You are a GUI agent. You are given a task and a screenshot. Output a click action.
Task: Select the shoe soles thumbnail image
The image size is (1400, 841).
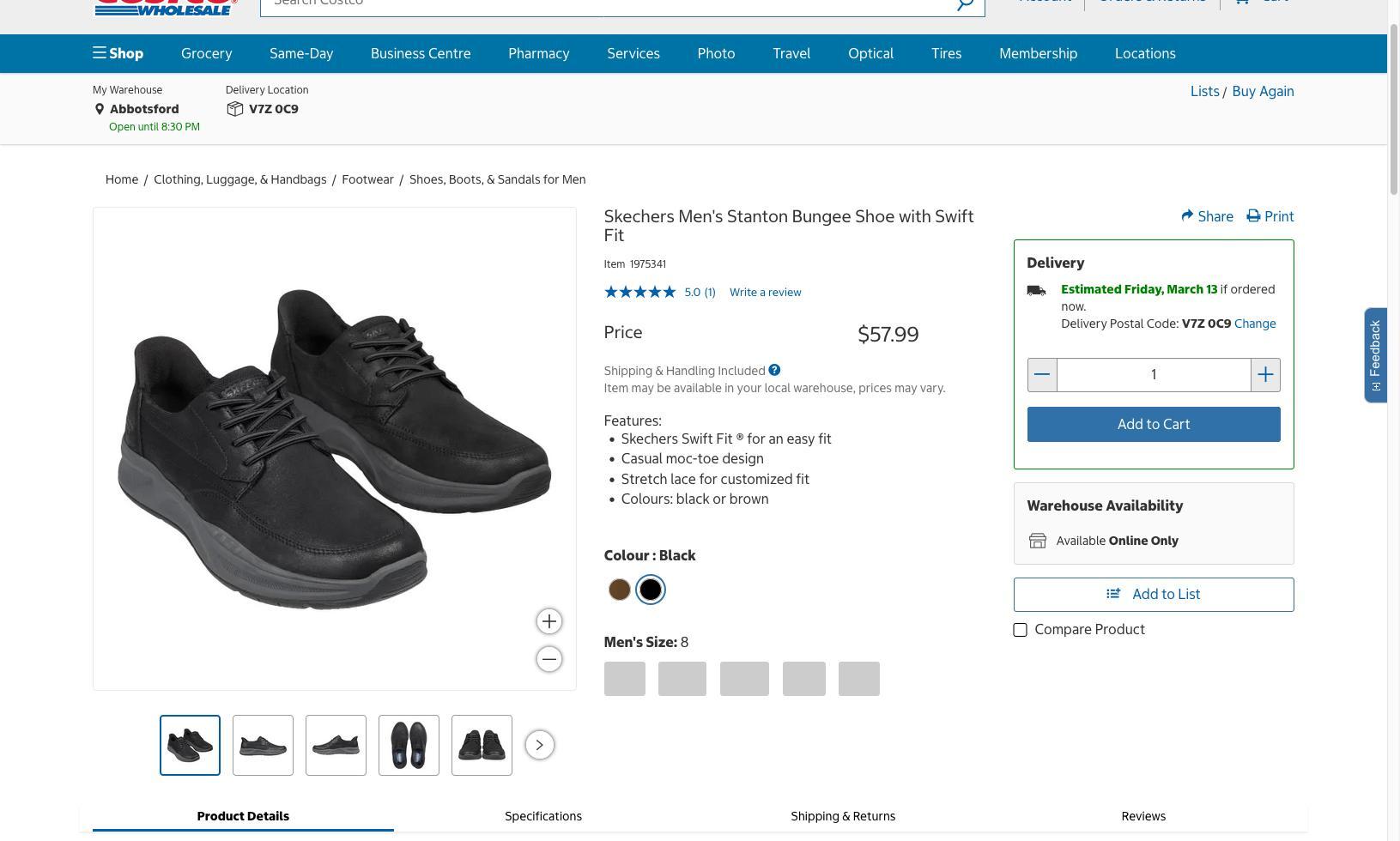409,745
